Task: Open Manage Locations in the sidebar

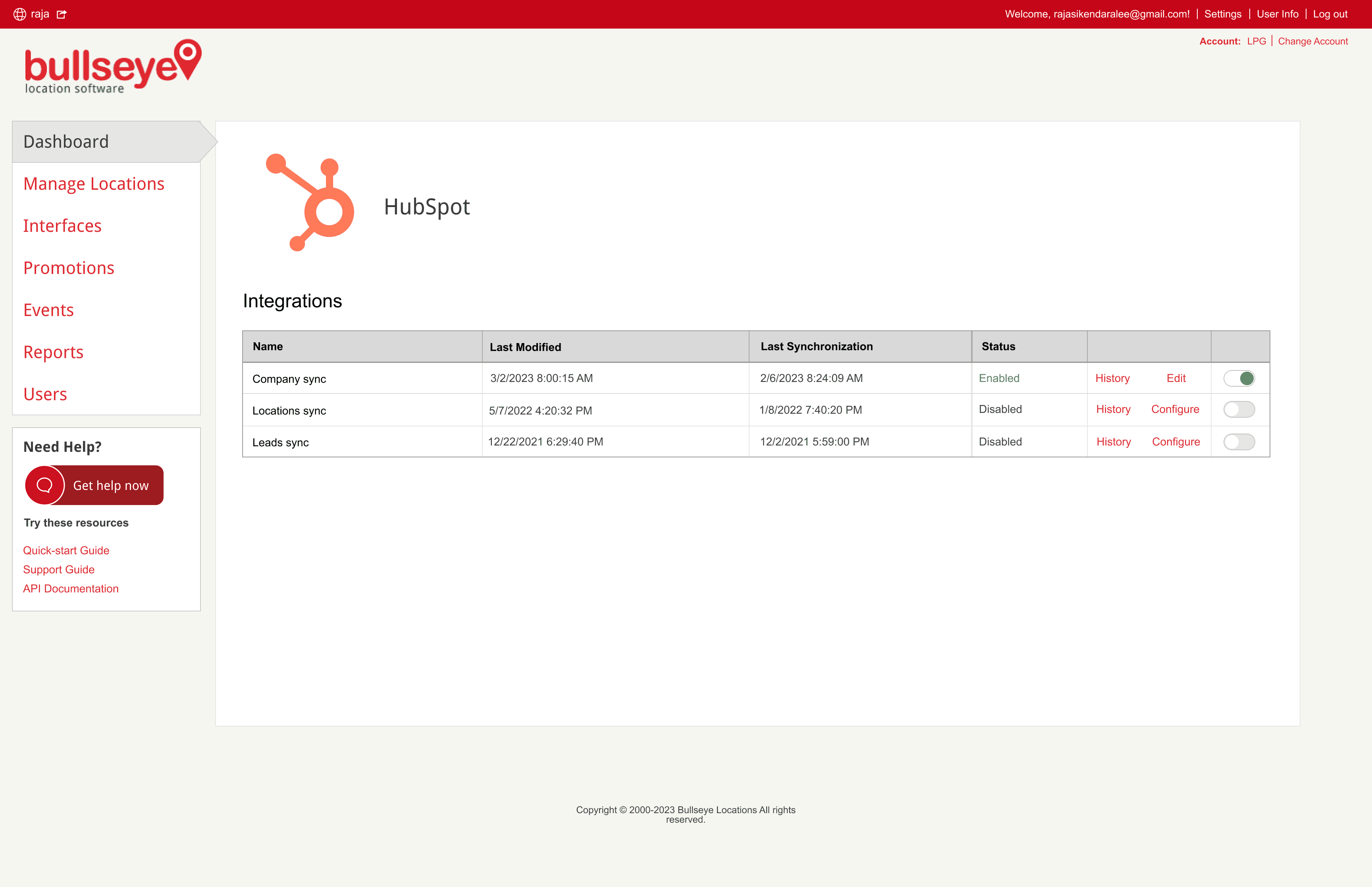Action: (94, 184)
